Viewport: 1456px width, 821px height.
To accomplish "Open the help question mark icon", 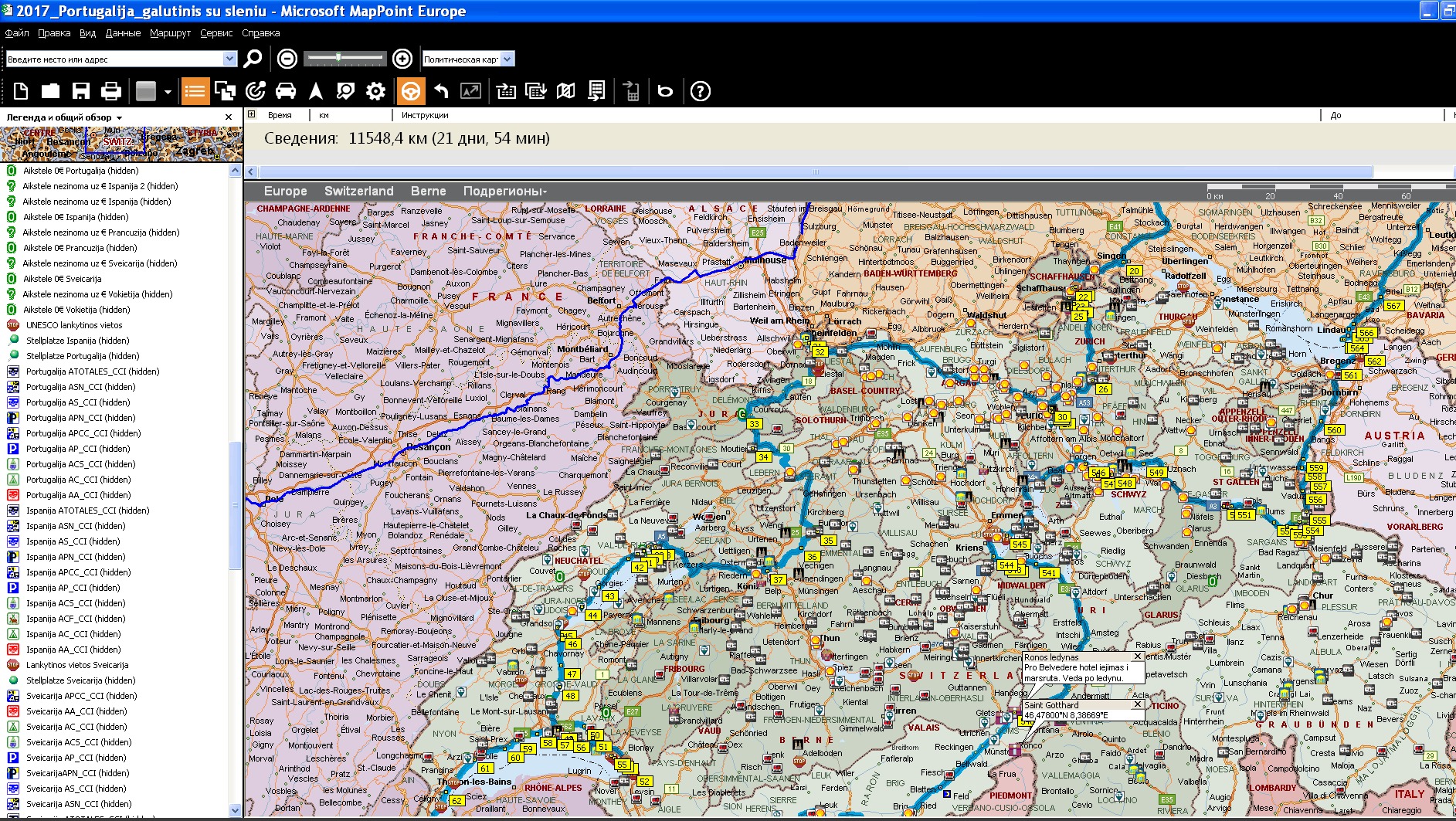I will click(x=700, y=91).
